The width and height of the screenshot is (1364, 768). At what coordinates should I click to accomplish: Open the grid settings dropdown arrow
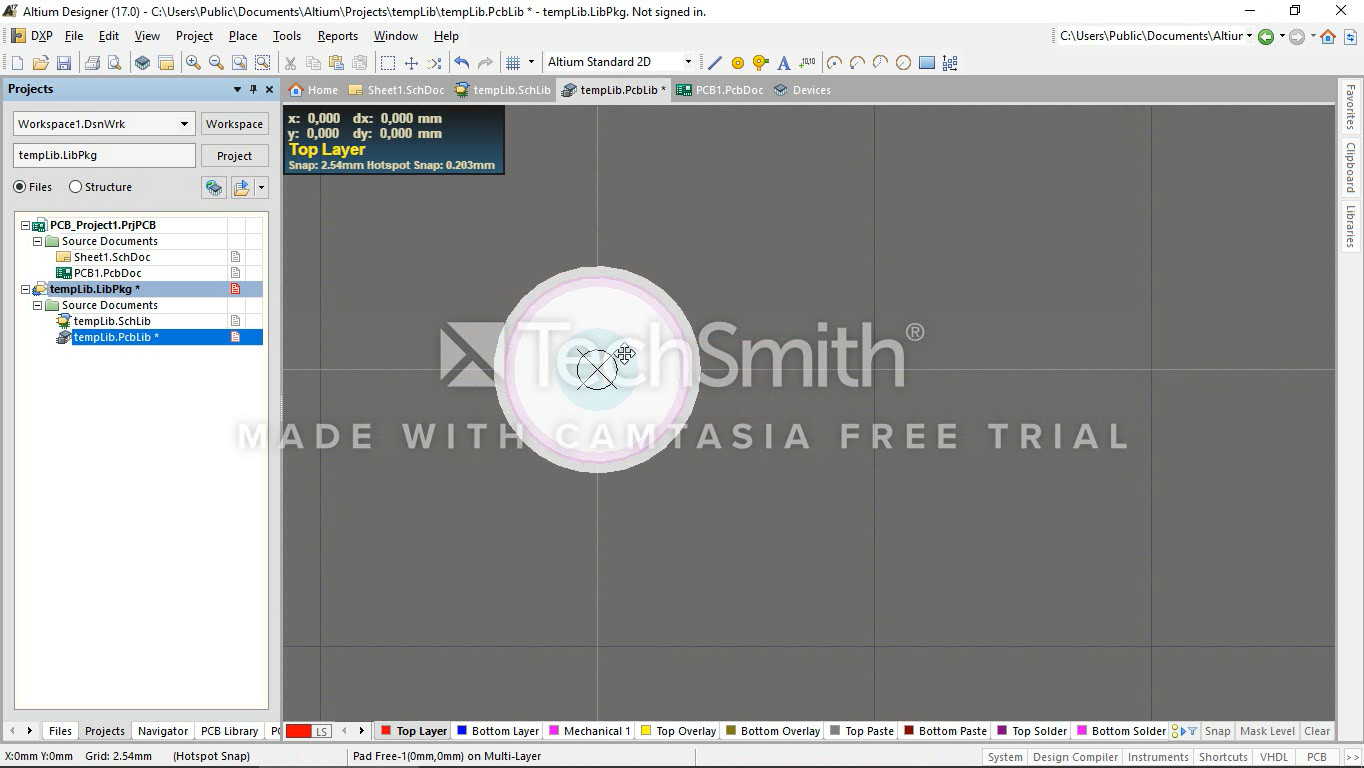pos(532,62)
